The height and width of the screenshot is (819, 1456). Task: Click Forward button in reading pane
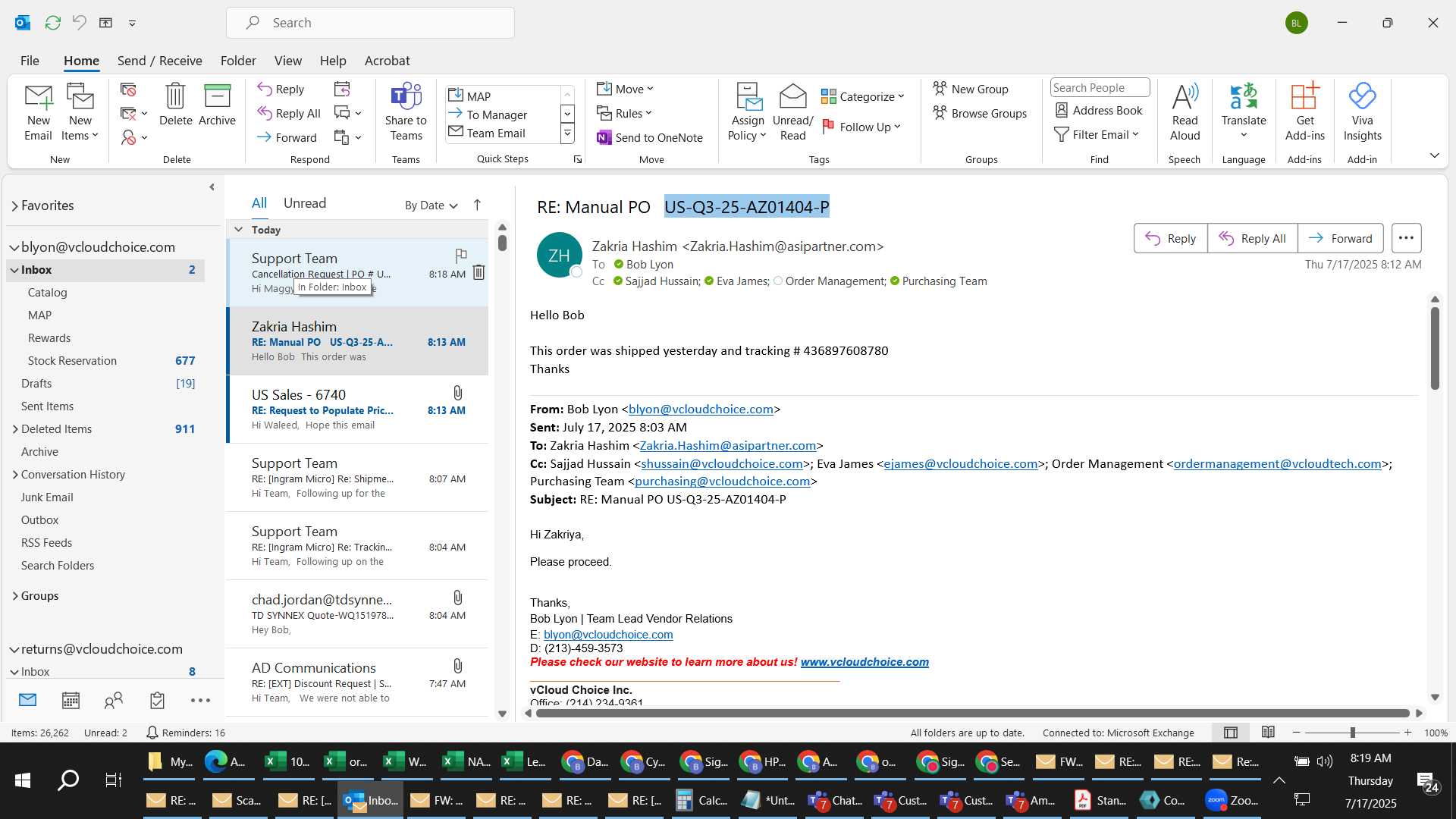[1340, 238]
